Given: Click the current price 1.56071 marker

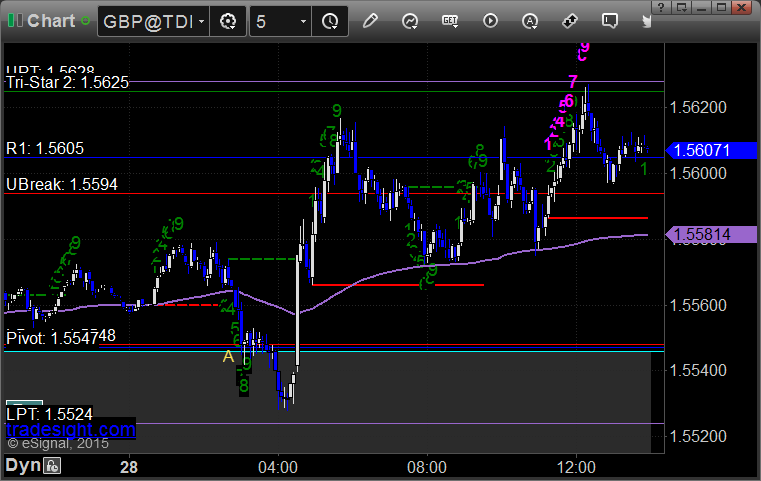Looking at the screenshot, I should [x=711, y=150].
